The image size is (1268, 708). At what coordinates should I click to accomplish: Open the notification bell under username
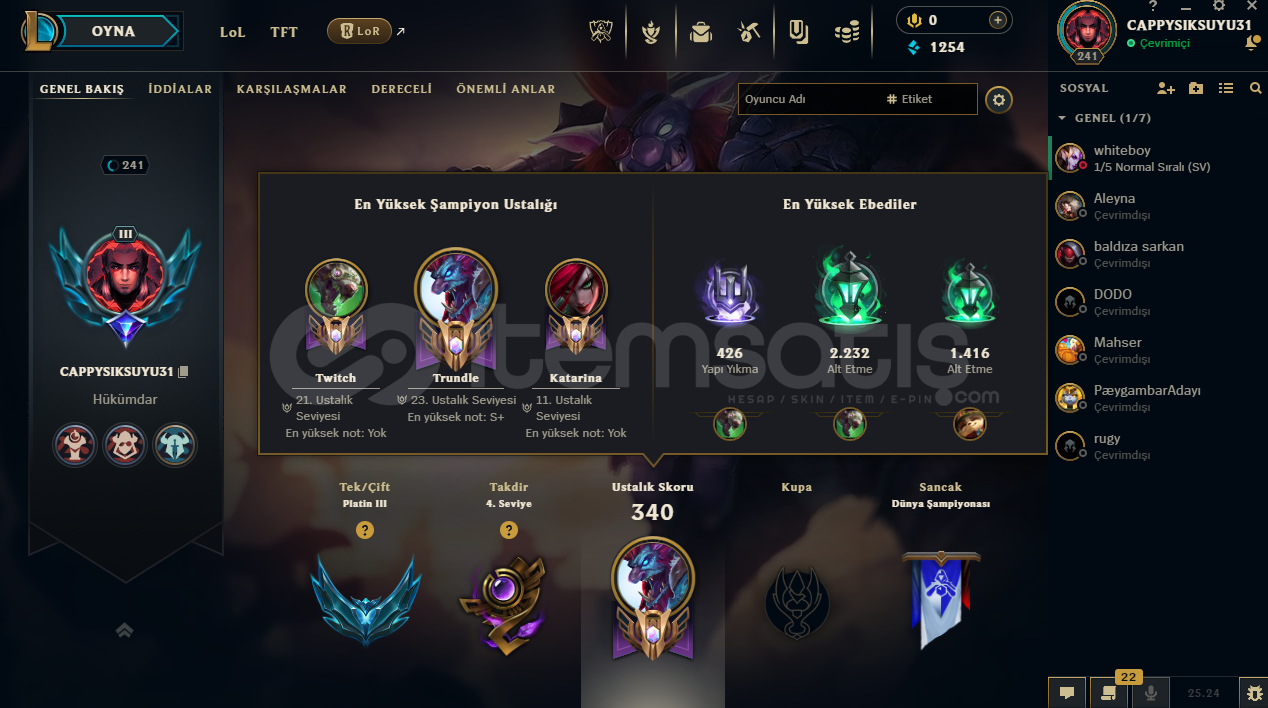[1252, 43]
